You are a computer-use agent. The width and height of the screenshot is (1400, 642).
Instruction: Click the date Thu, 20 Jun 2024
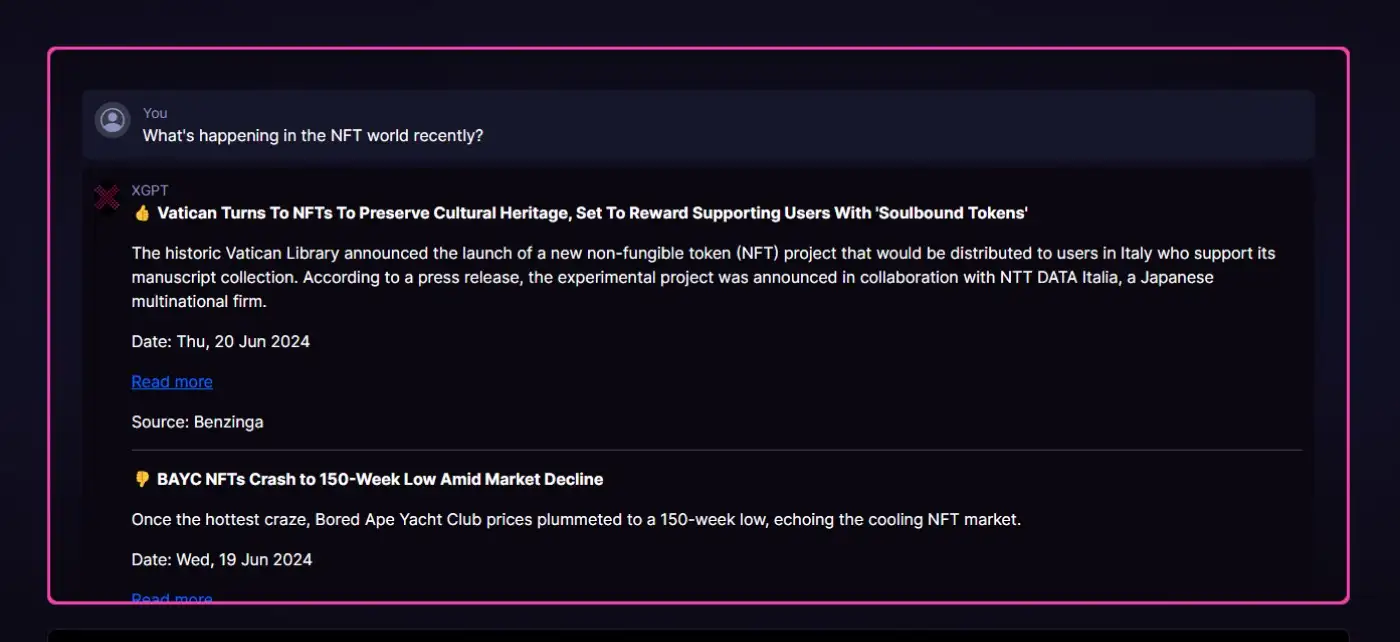pos(220,341)
